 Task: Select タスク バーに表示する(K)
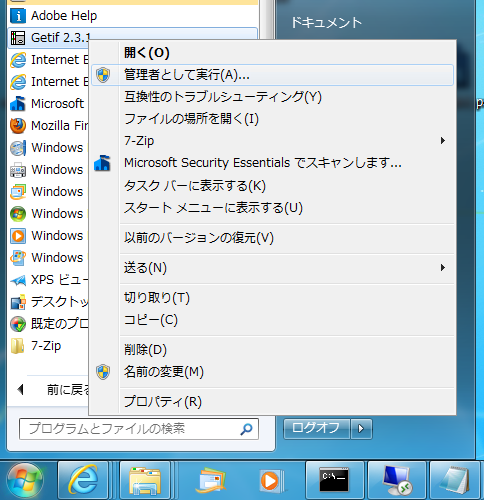click(x=272, y=186)
